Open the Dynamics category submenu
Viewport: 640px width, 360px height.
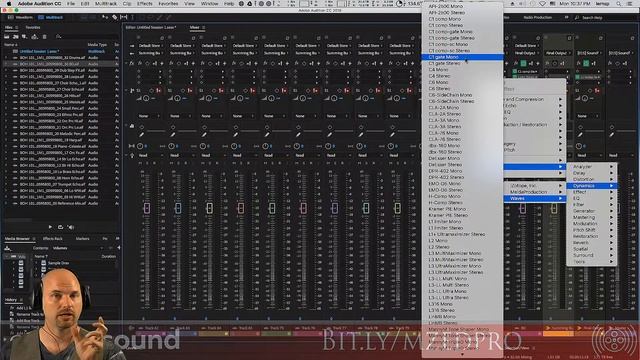(x=591, y=186)
